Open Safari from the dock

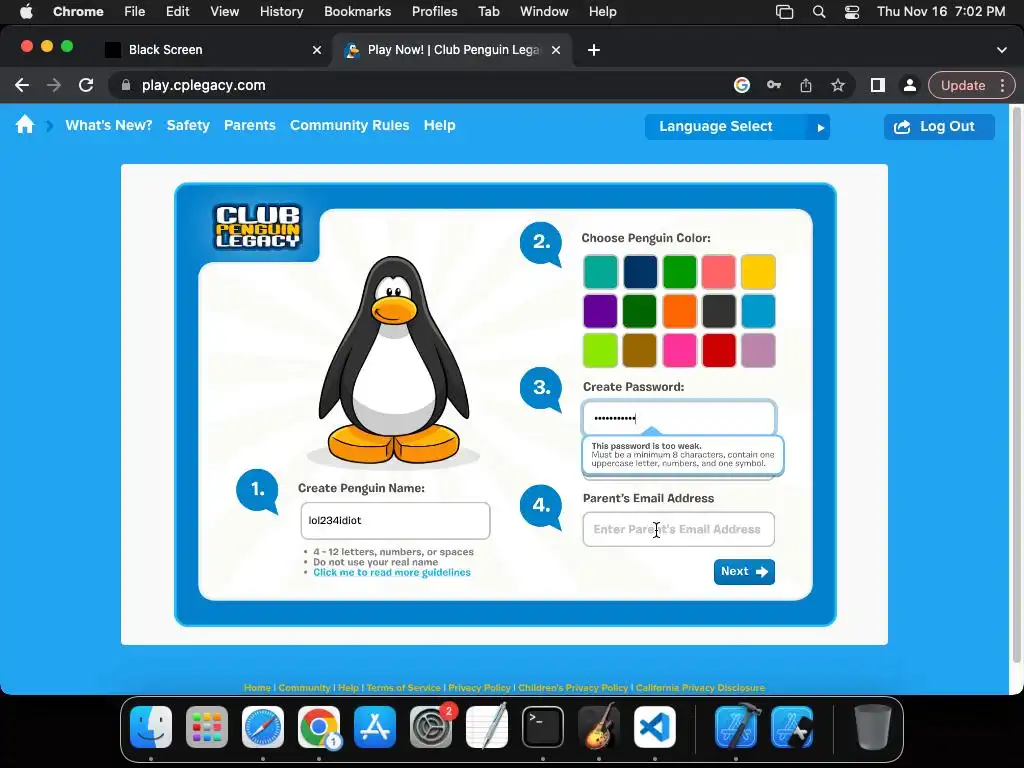(x=263, y=727)
